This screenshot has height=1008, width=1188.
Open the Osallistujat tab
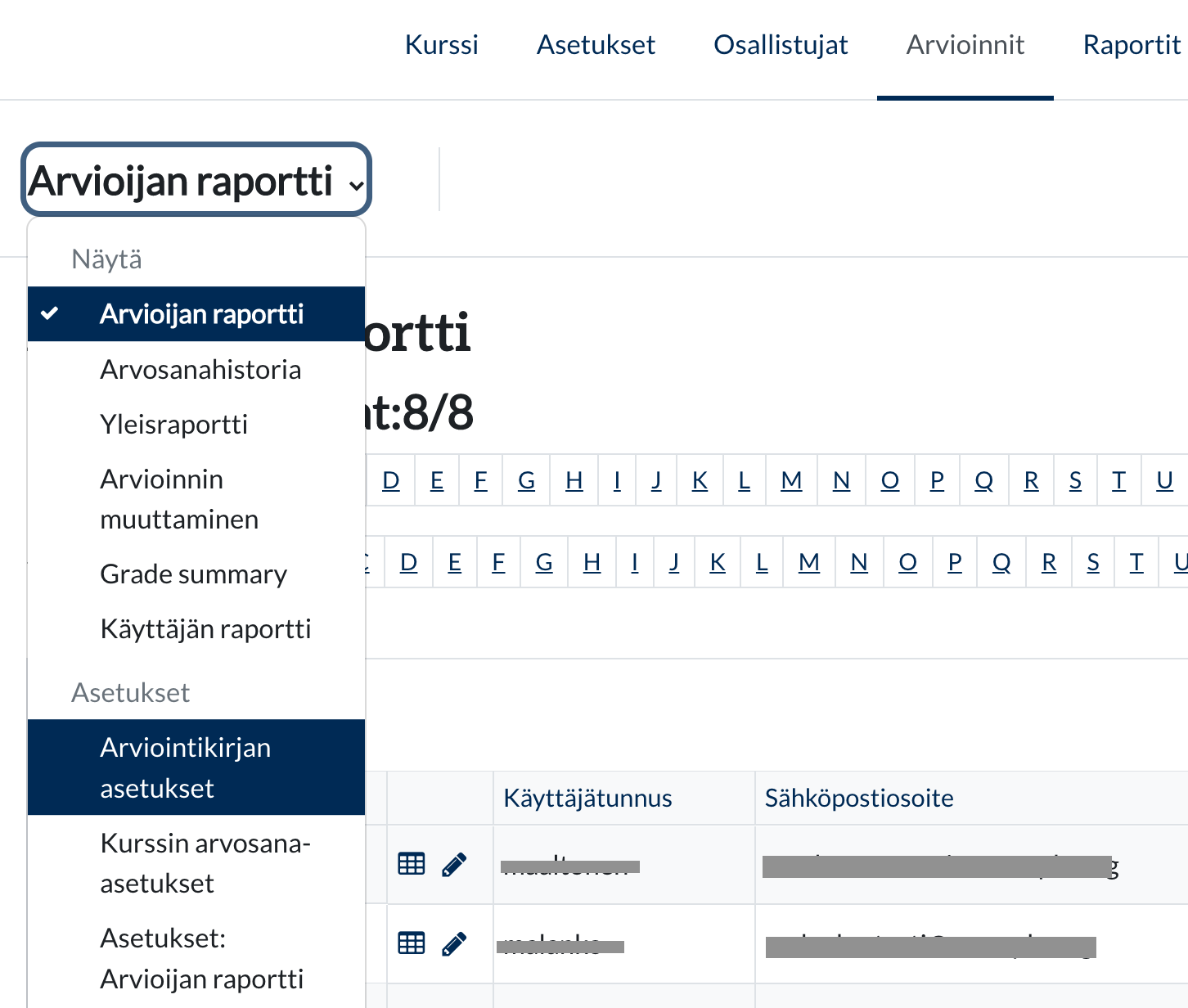[780, 45]
